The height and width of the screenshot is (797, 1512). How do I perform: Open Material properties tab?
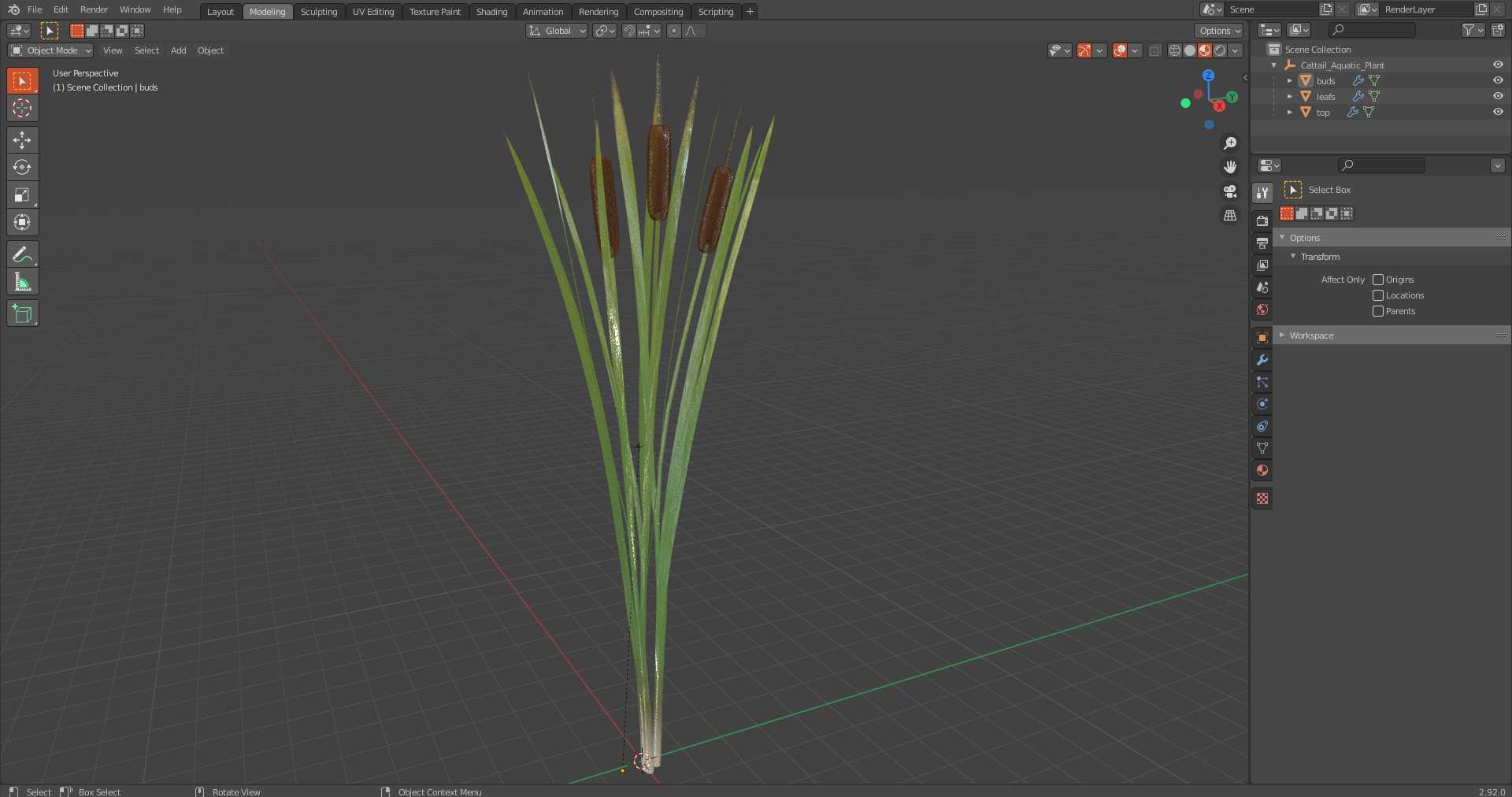click(1262, 470)
